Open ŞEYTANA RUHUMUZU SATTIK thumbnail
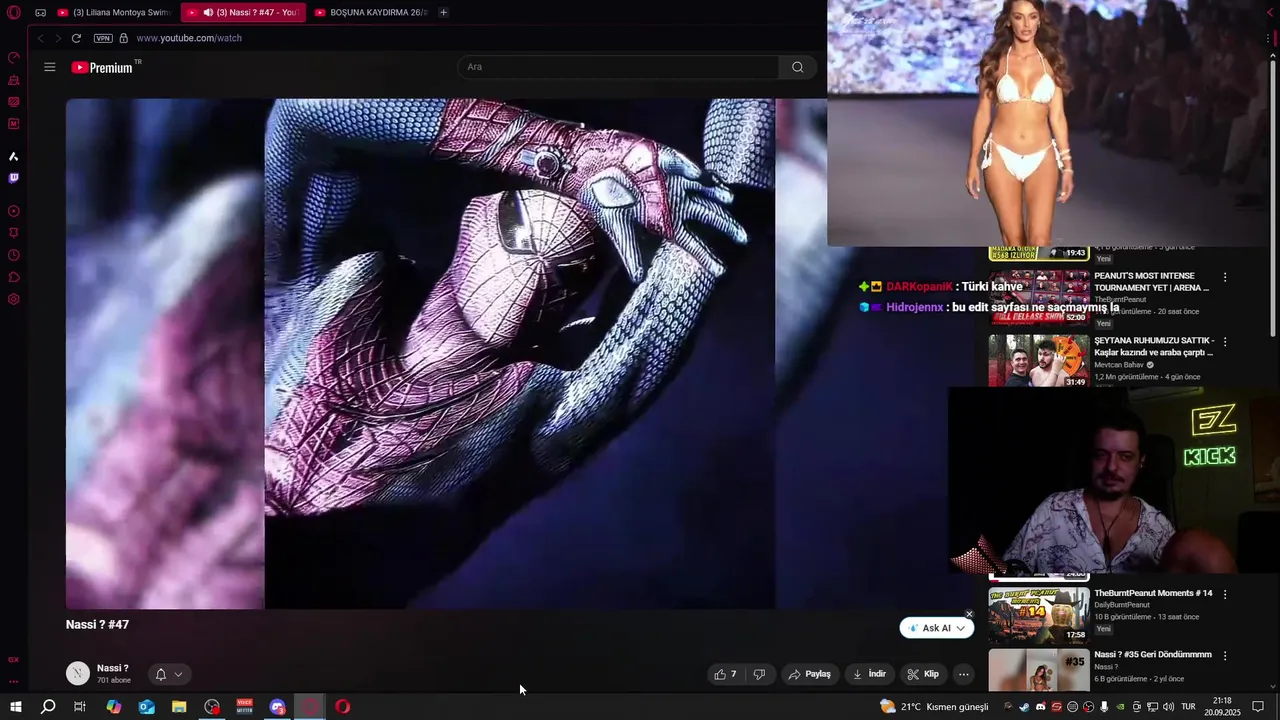This screenshot has height=720, width=1280. (1039, 361)
